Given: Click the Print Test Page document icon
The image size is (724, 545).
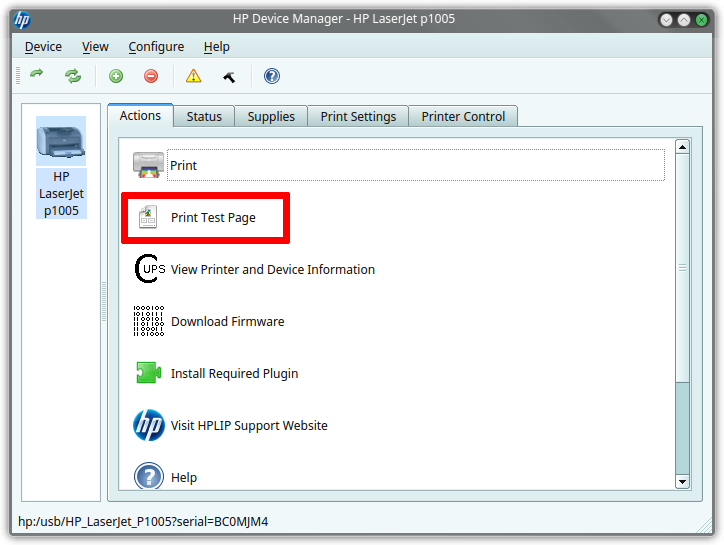Looking at the screenshot, I should [148, 217].
